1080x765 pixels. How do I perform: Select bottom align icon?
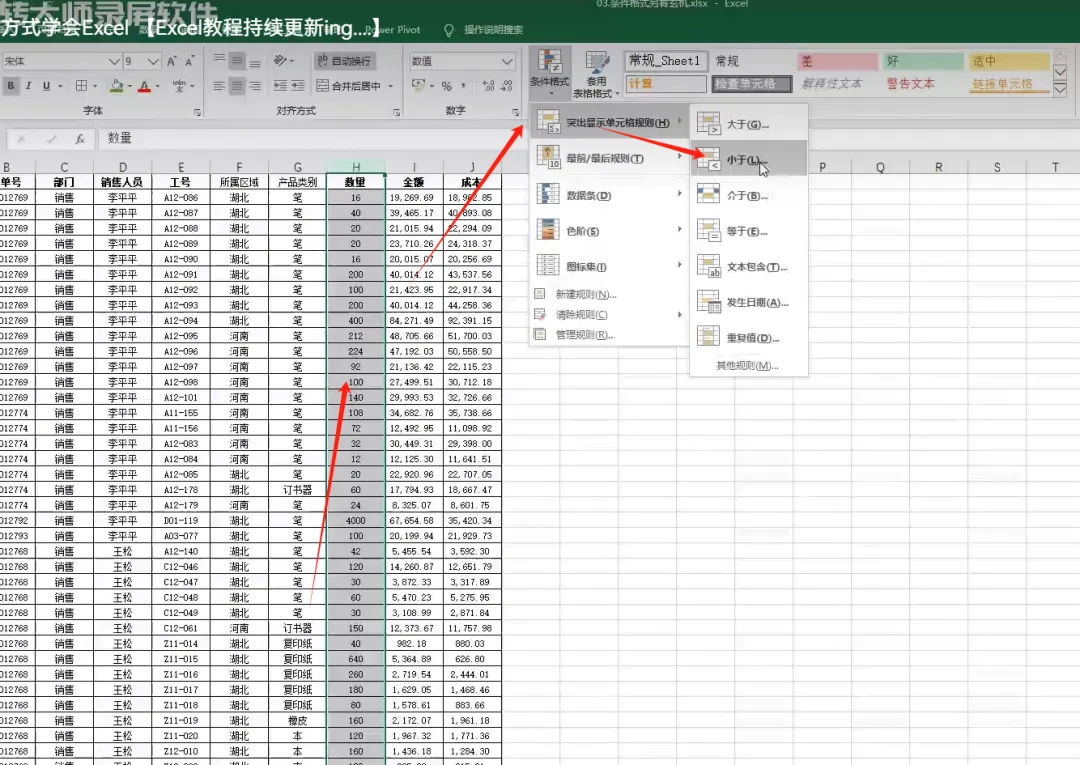tap(255, 61)
